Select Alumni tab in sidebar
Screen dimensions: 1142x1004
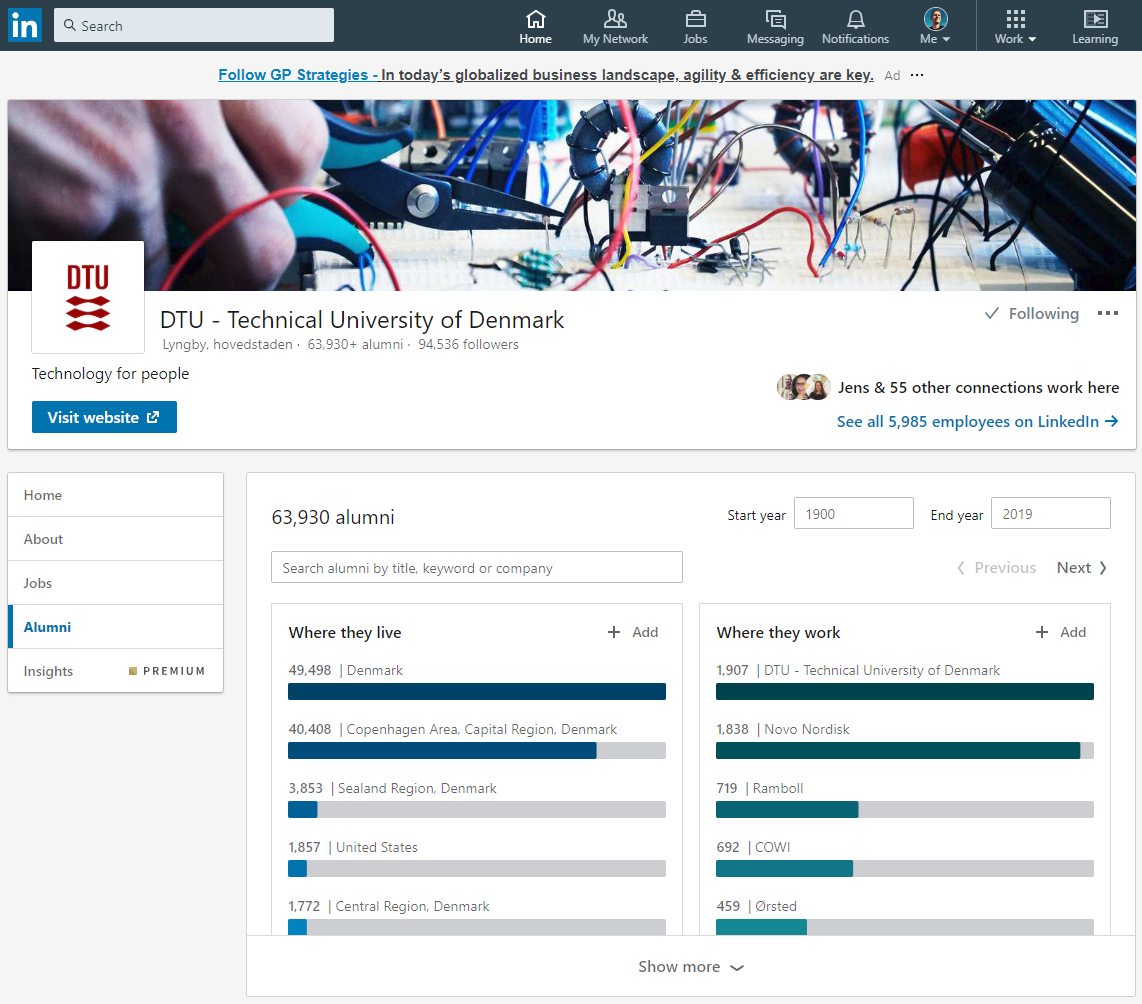tap(116, 627)
